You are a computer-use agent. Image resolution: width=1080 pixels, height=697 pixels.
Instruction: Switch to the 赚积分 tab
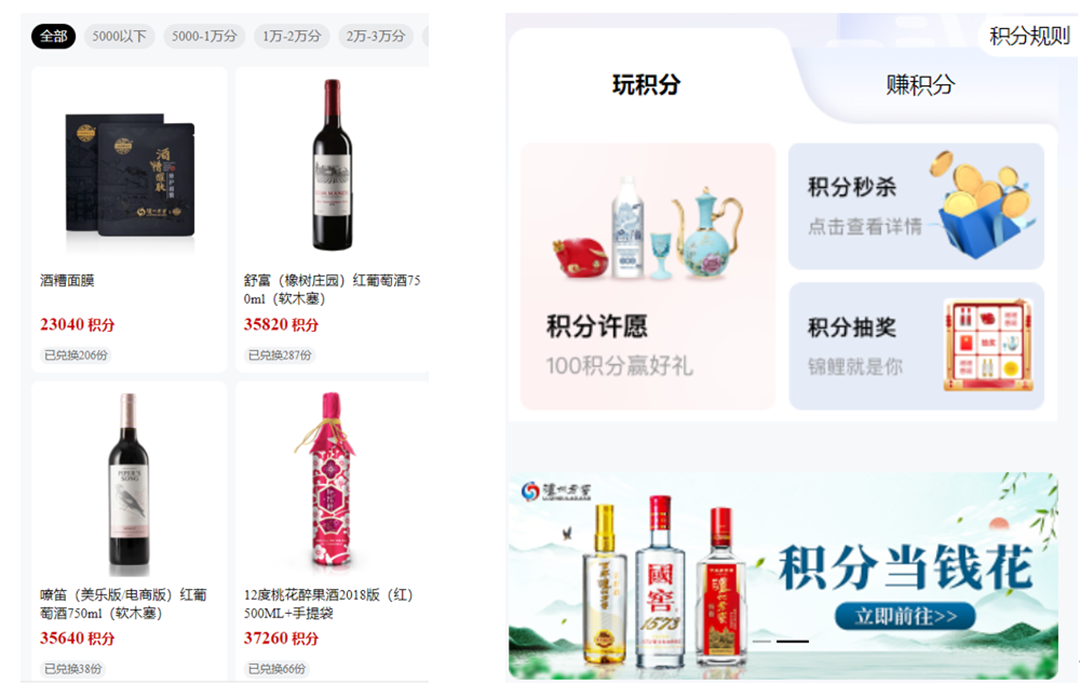point(920,85)
